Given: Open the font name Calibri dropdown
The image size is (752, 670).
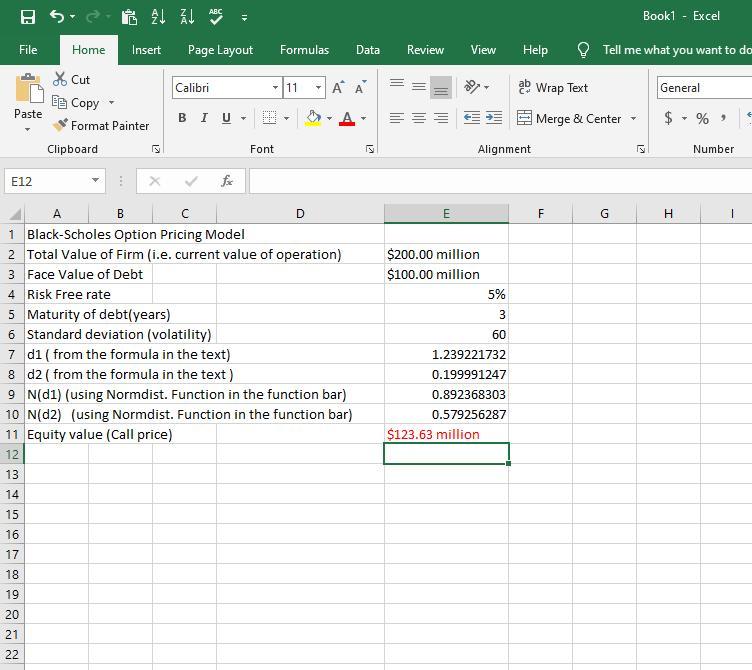Looking at the screenshot, I should point(276,88).
